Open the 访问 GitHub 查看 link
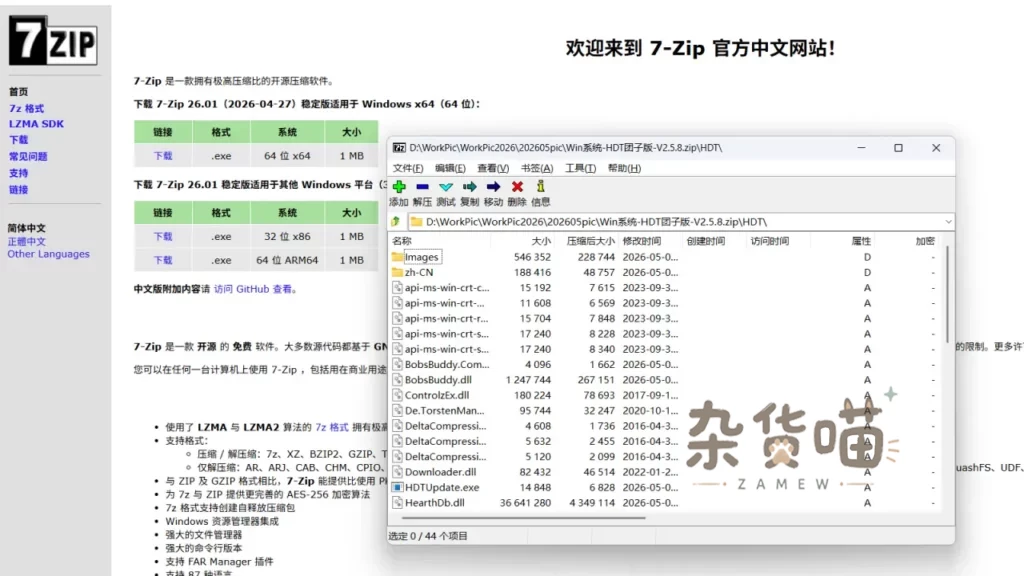The image size is (1024, 576). coord(253,289)
